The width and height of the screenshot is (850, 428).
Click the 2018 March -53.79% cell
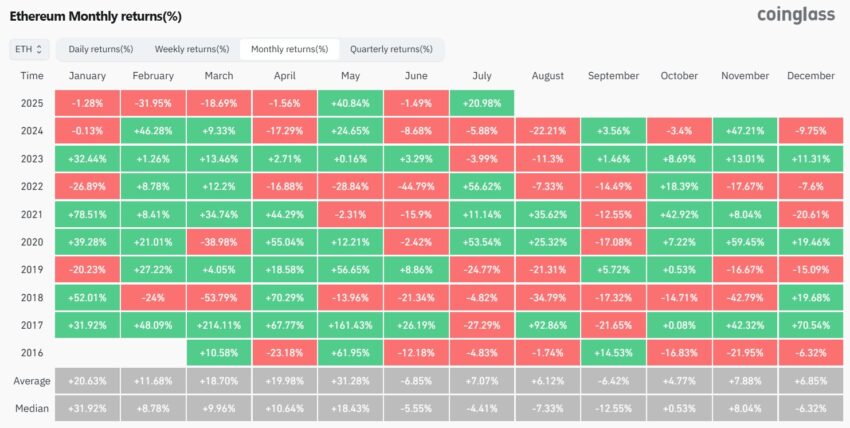pos(219,297)
